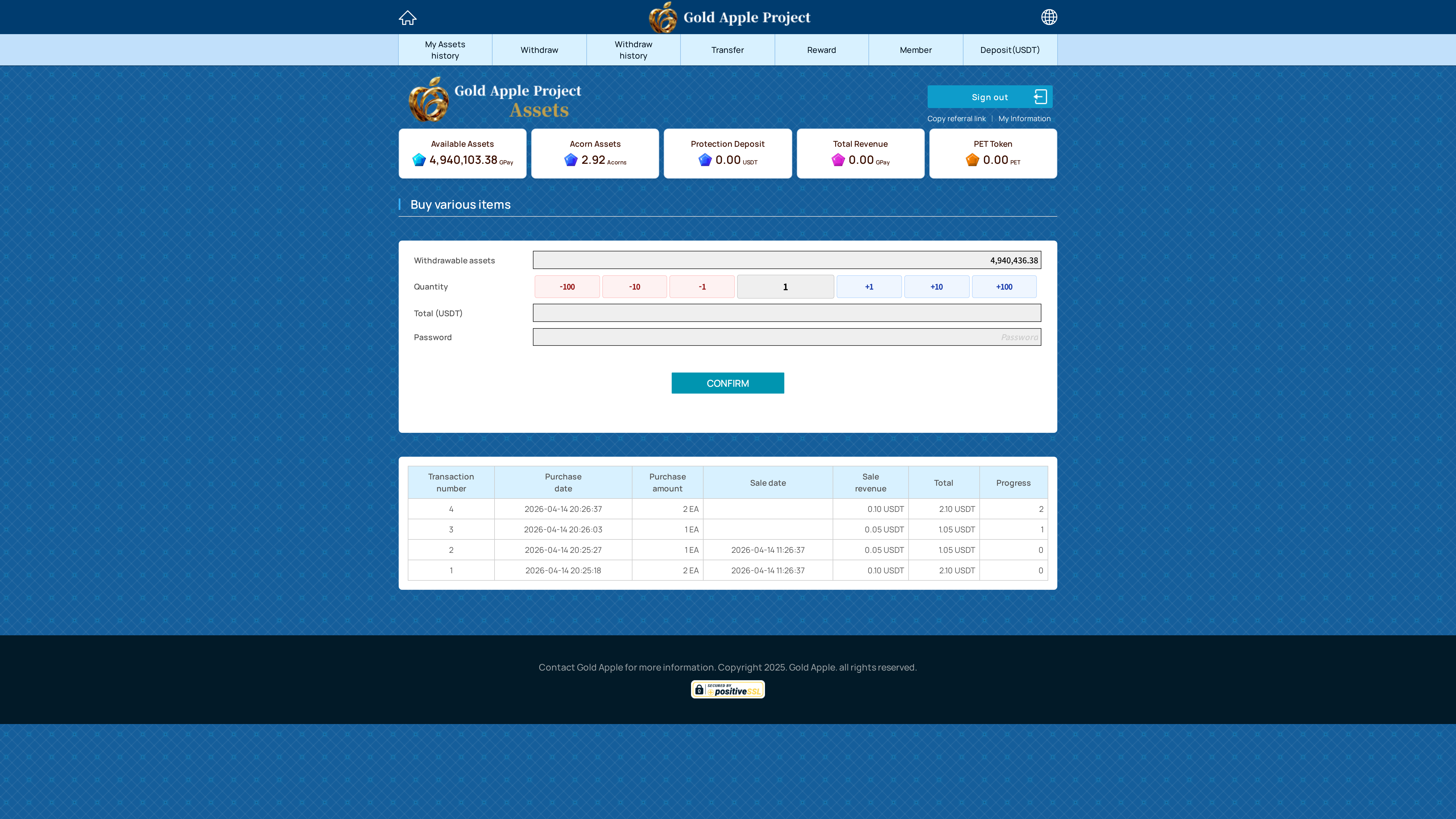Click the cyan gem beside Available Assets
The height and width of the screenshot is (819, 1456).
(x=419, y=160)
